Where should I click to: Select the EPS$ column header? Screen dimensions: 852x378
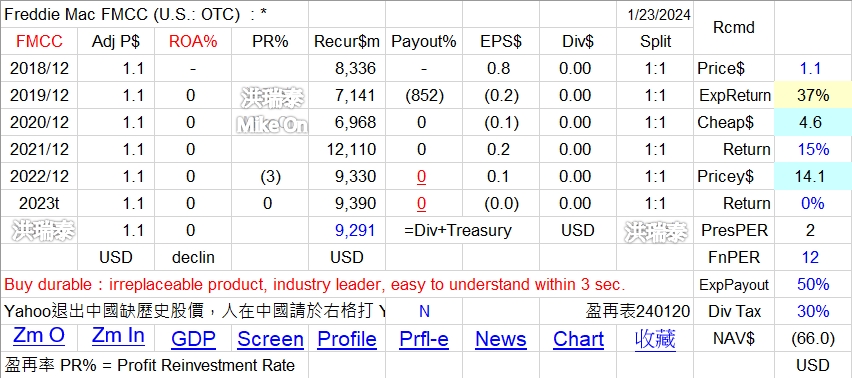click(500, 41)
